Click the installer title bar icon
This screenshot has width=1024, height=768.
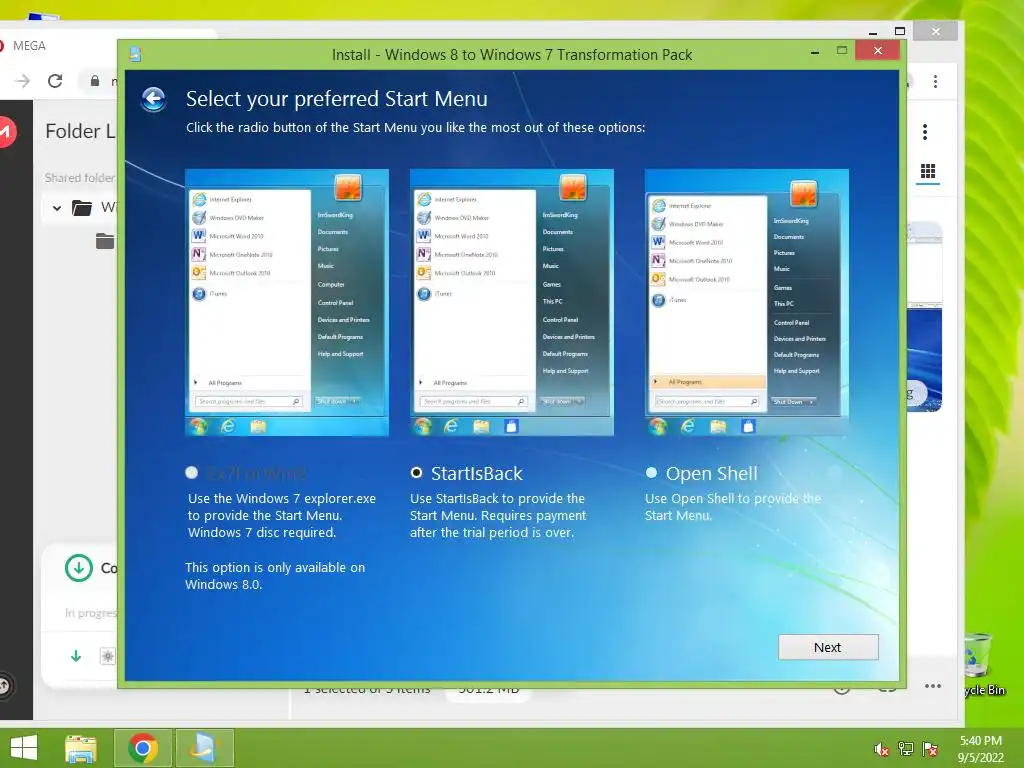pos(135,54)
